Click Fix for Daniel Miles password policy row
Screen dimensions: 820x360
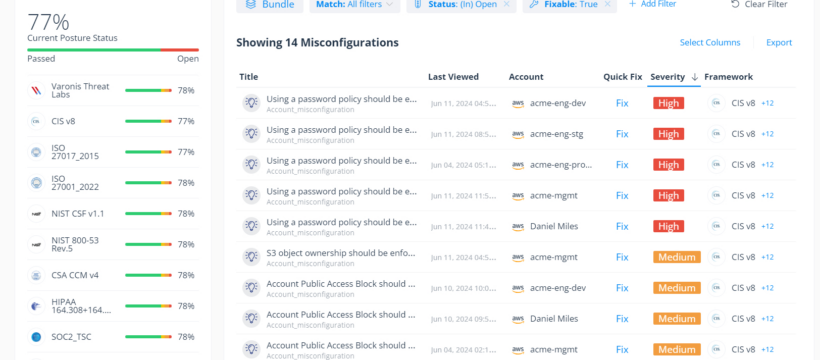pos(622,227)
